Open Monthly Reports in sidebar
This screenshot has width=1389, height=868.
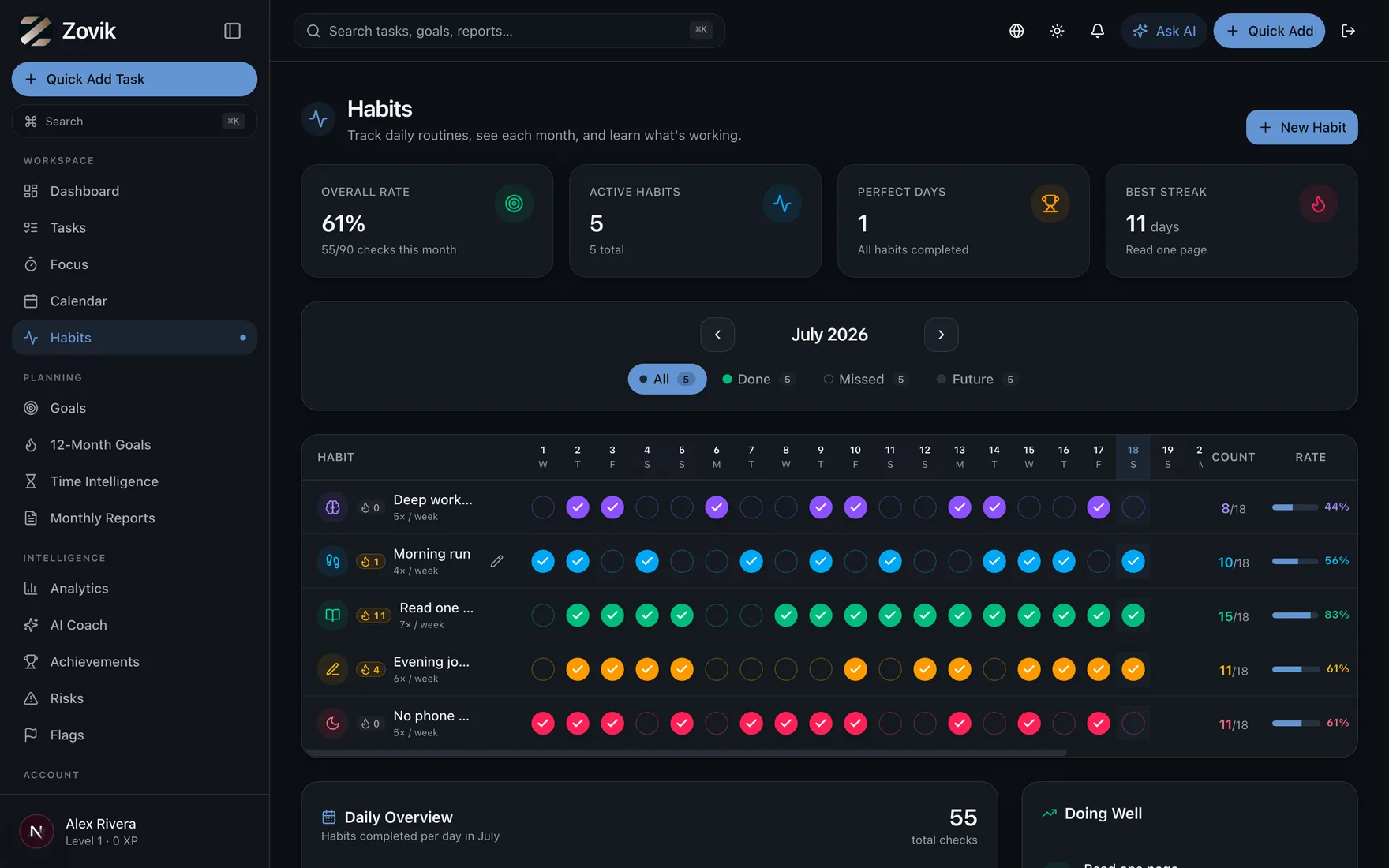(x=134, y=518)
